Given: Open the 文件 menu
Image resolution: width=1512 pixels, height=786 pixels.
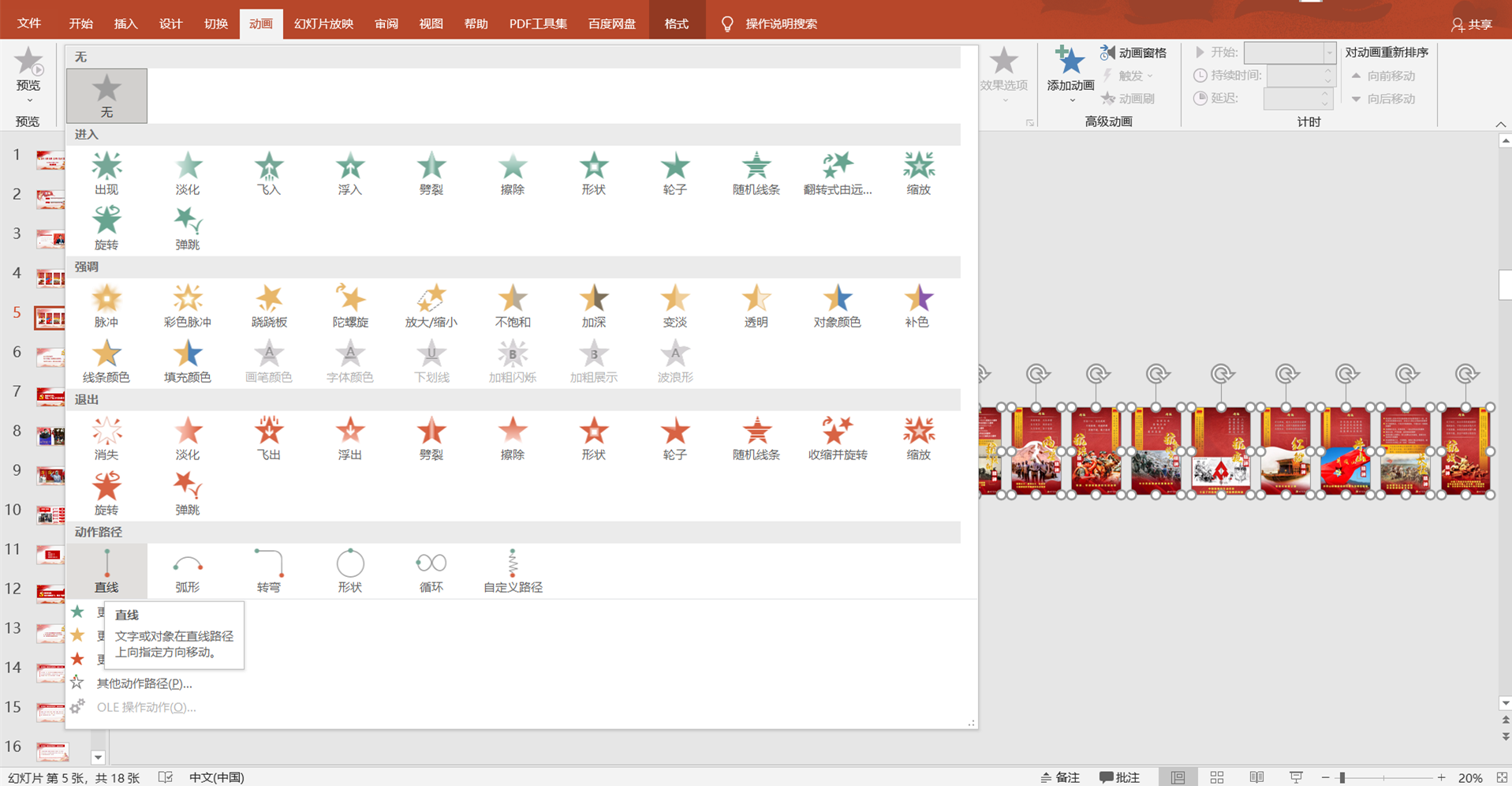Looking at the screenshot, I should [x=29, y=24].
